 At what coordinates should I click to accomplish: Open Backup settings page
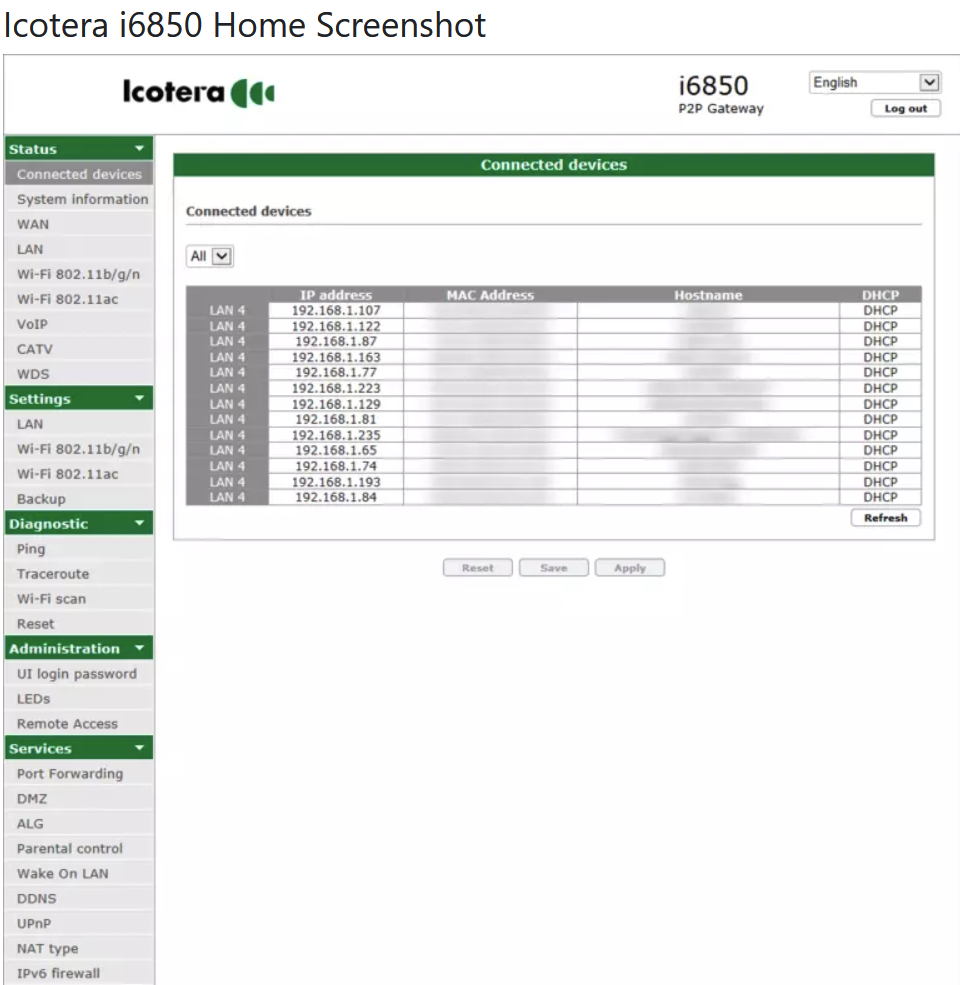(x=79, y=499)
